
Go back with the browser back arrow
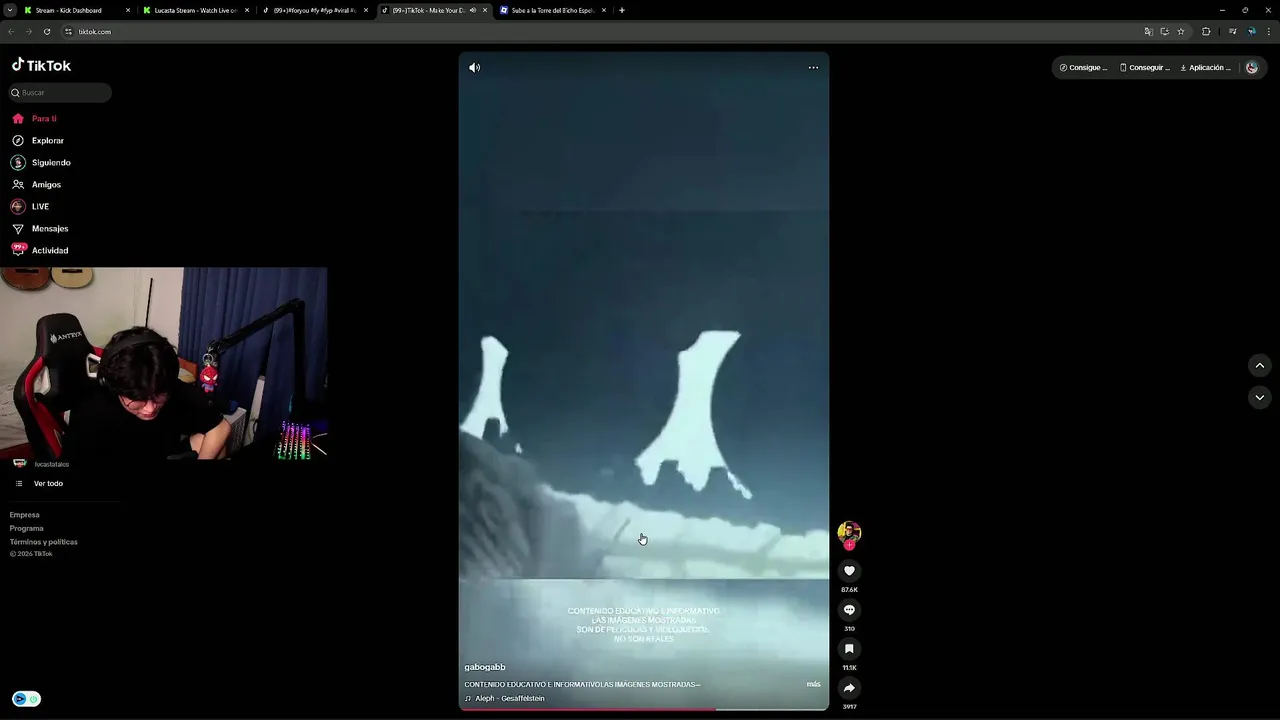click(x=11, y=32)
